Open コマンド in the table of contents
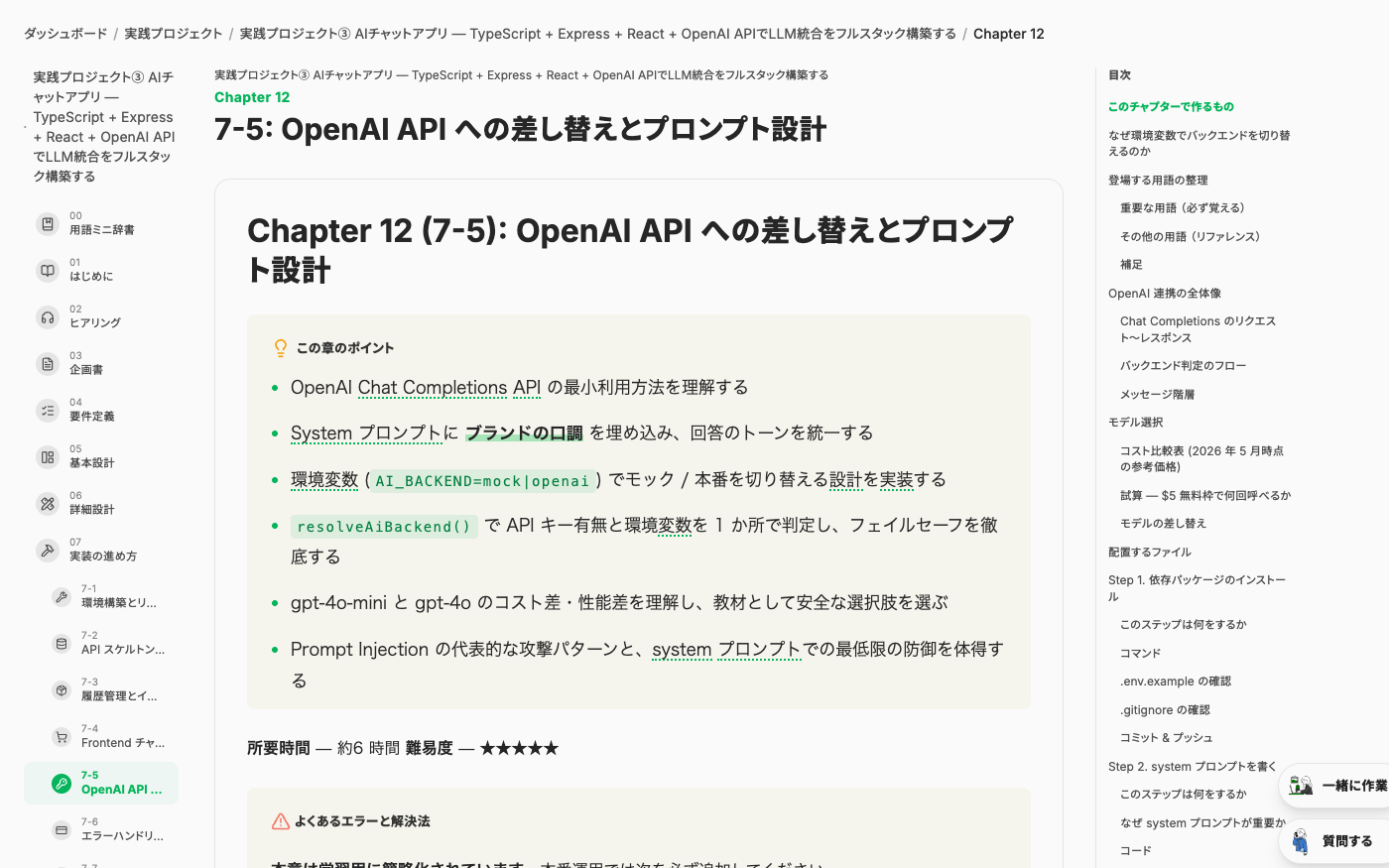Screen dimensions: 1389x868 pyautogui.click(x=1140, y=653)
